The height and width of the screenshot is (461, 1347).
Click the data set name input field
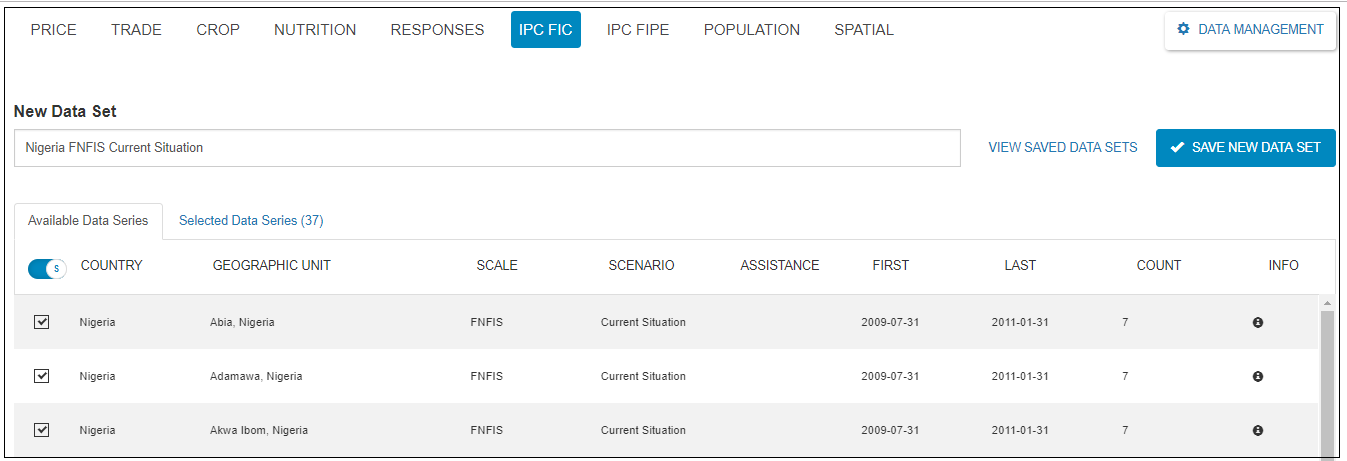coord(487,148)
